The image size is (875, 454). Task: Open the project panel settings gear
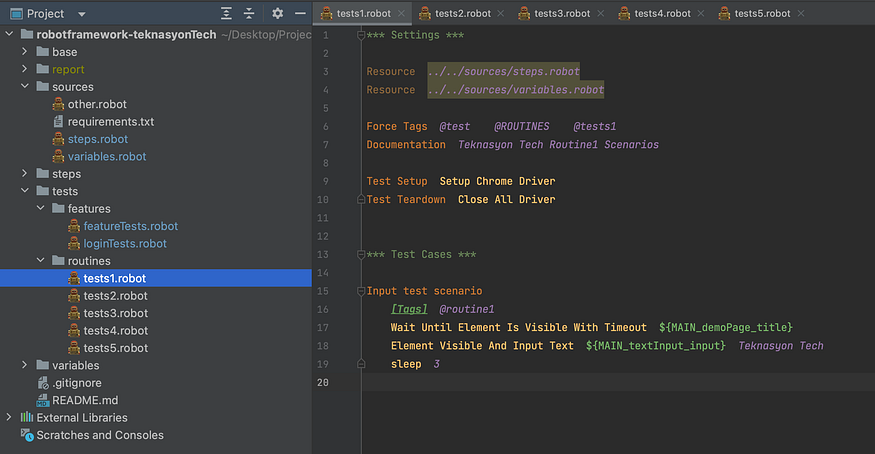pyautogui.click(x=277, y=13)
